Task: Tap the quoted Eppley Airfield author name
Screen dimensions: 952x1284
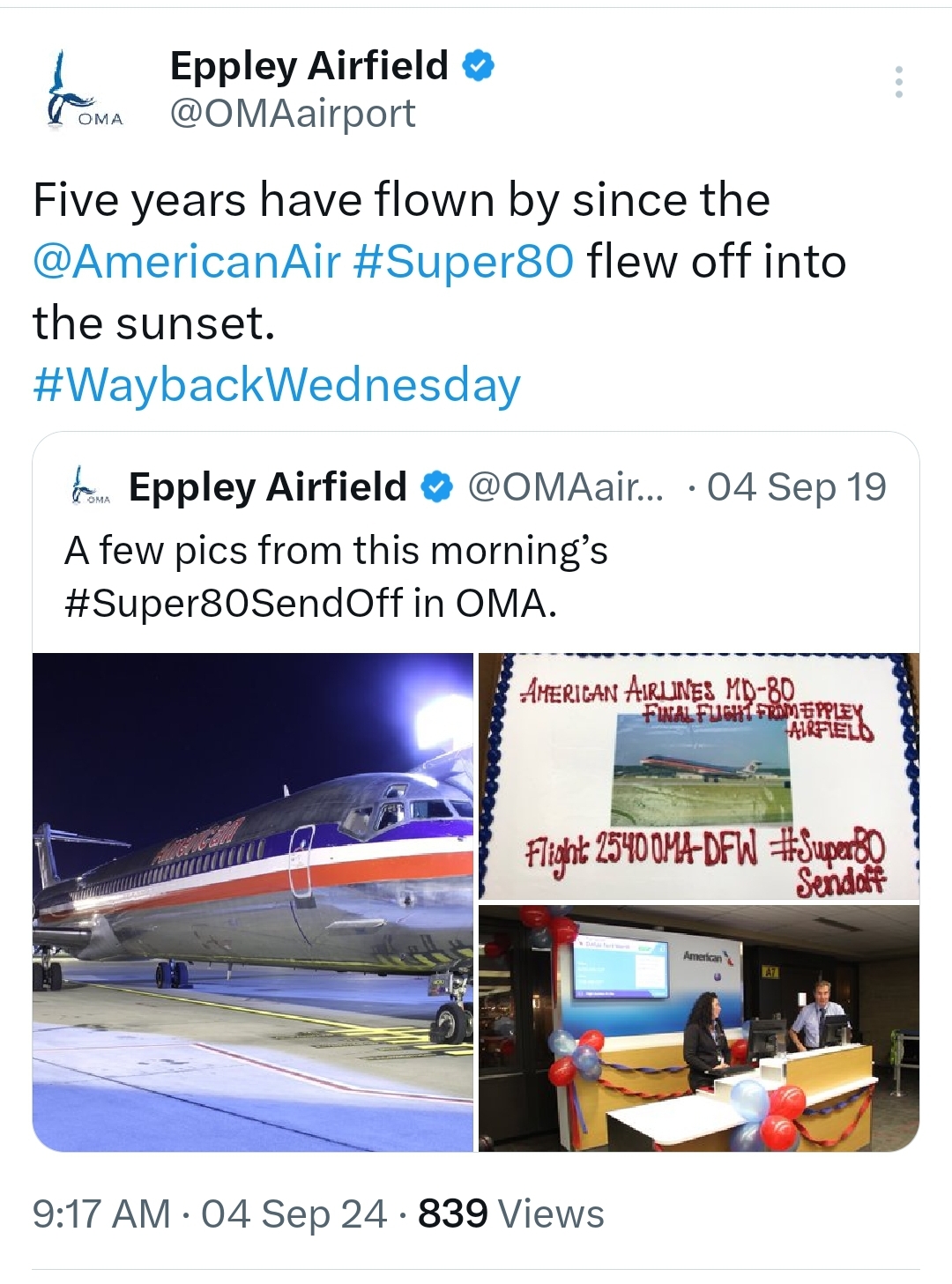Action: pos(267,487)
